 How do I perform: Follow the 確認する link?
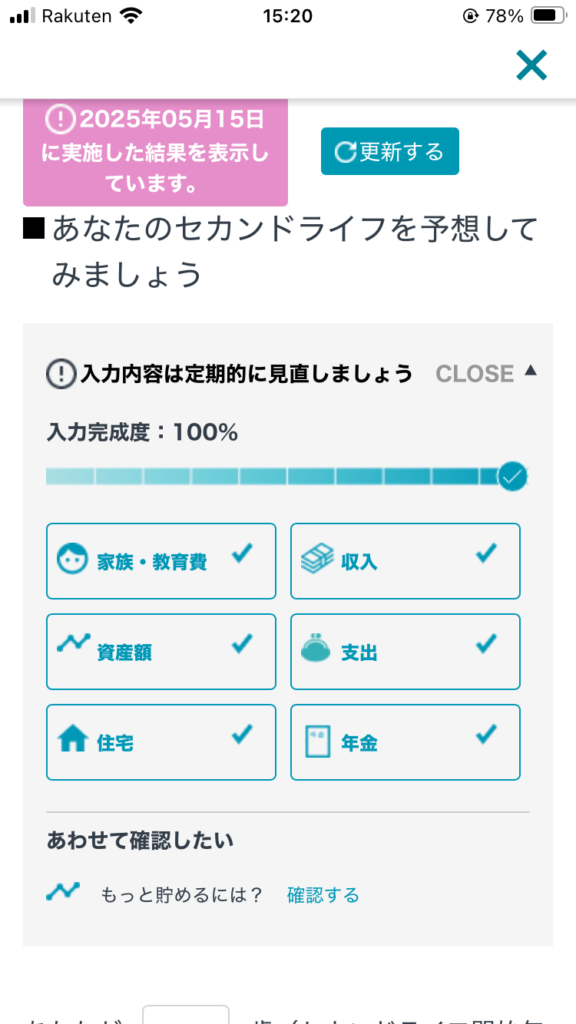pos(323,895)
